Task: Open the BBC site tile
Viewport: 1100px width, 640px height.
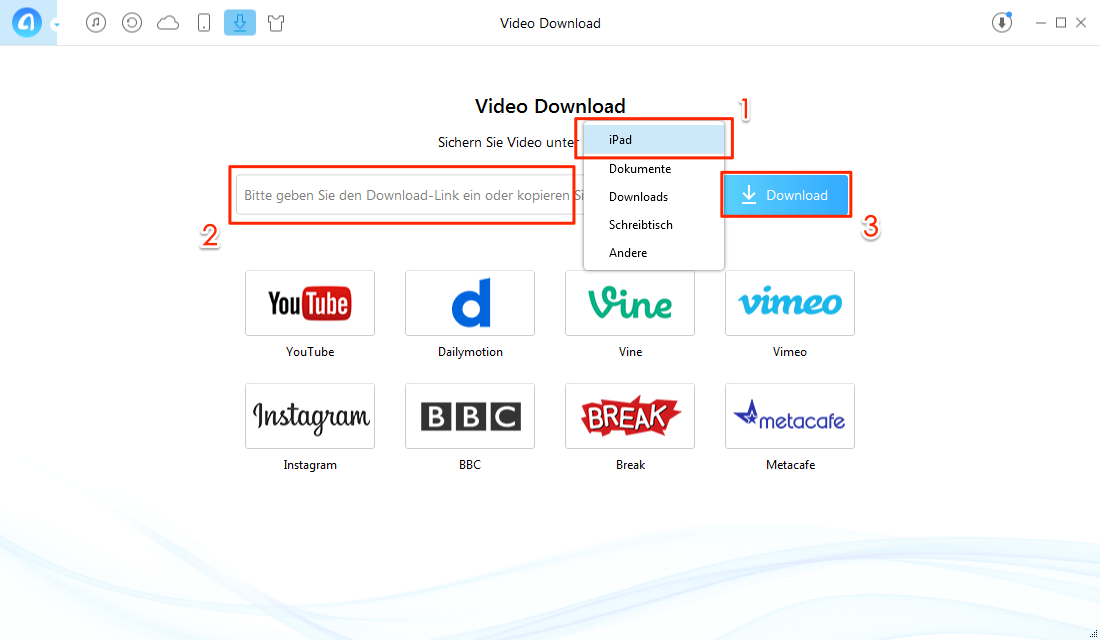Action: click(470, 416)
